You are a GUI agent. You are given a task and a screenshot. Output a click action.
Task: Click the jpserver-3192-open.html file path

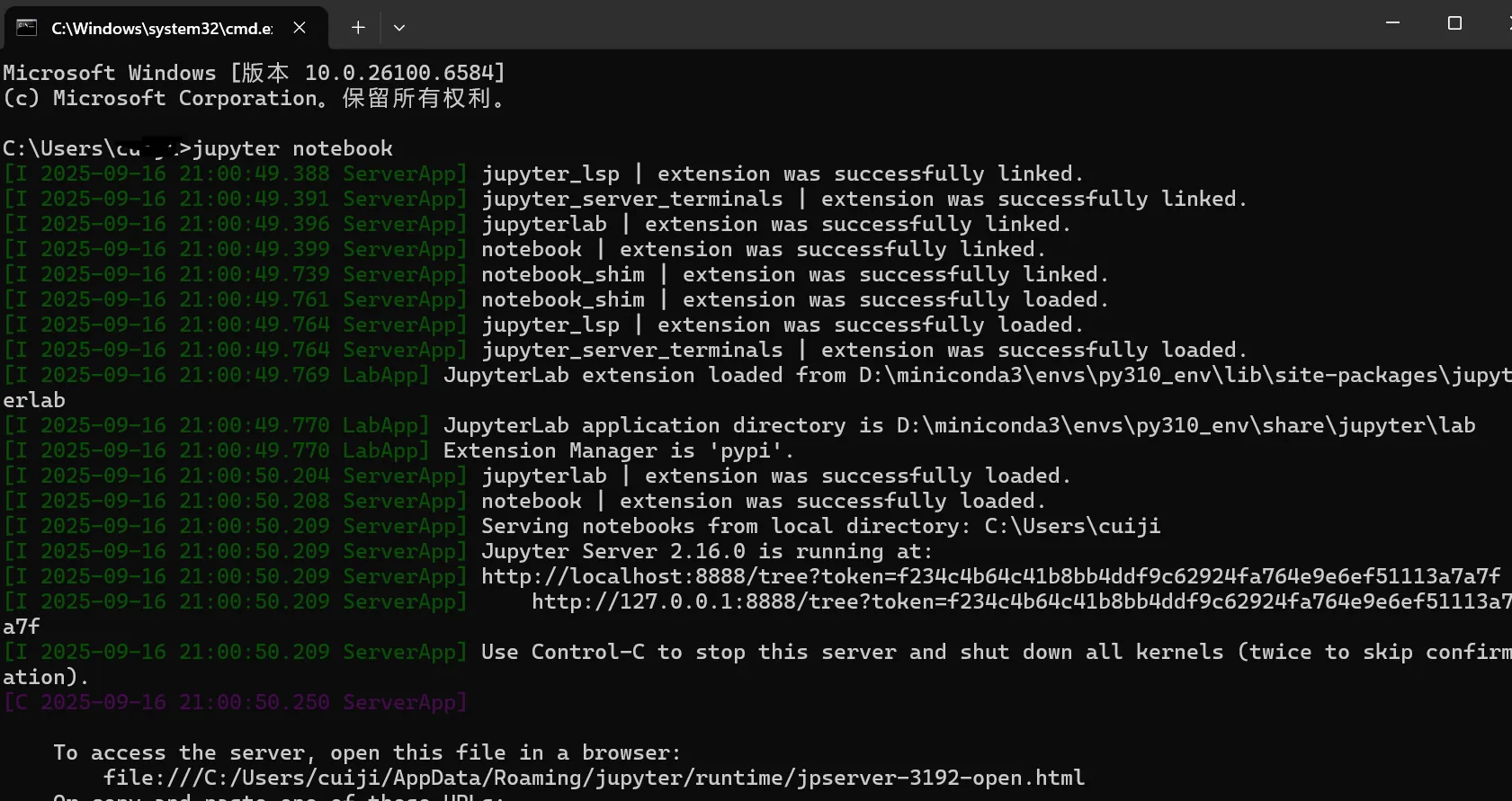point(594,778)
